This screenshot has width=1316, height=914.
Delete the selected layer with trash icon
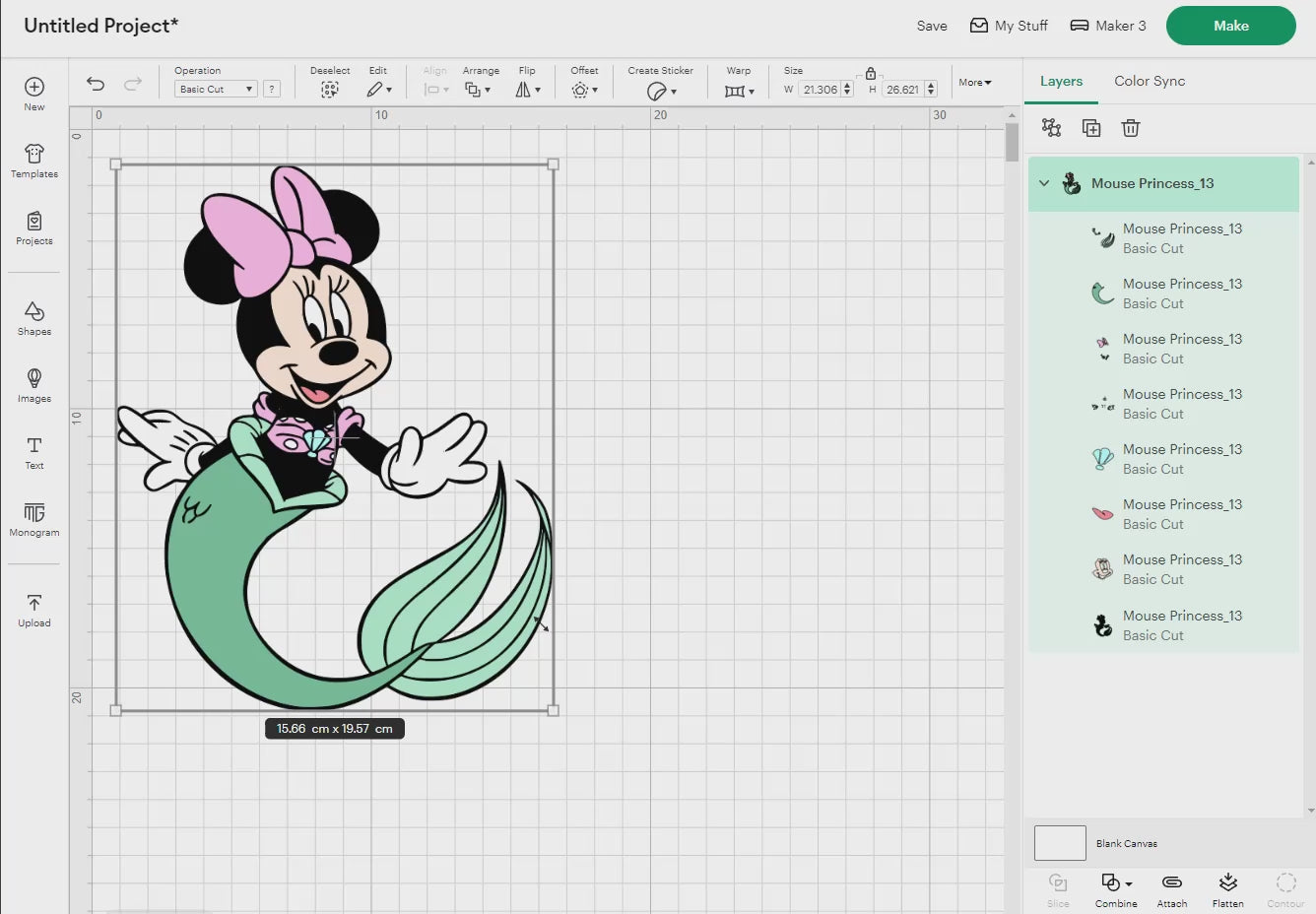click(x=1131, y=128)
